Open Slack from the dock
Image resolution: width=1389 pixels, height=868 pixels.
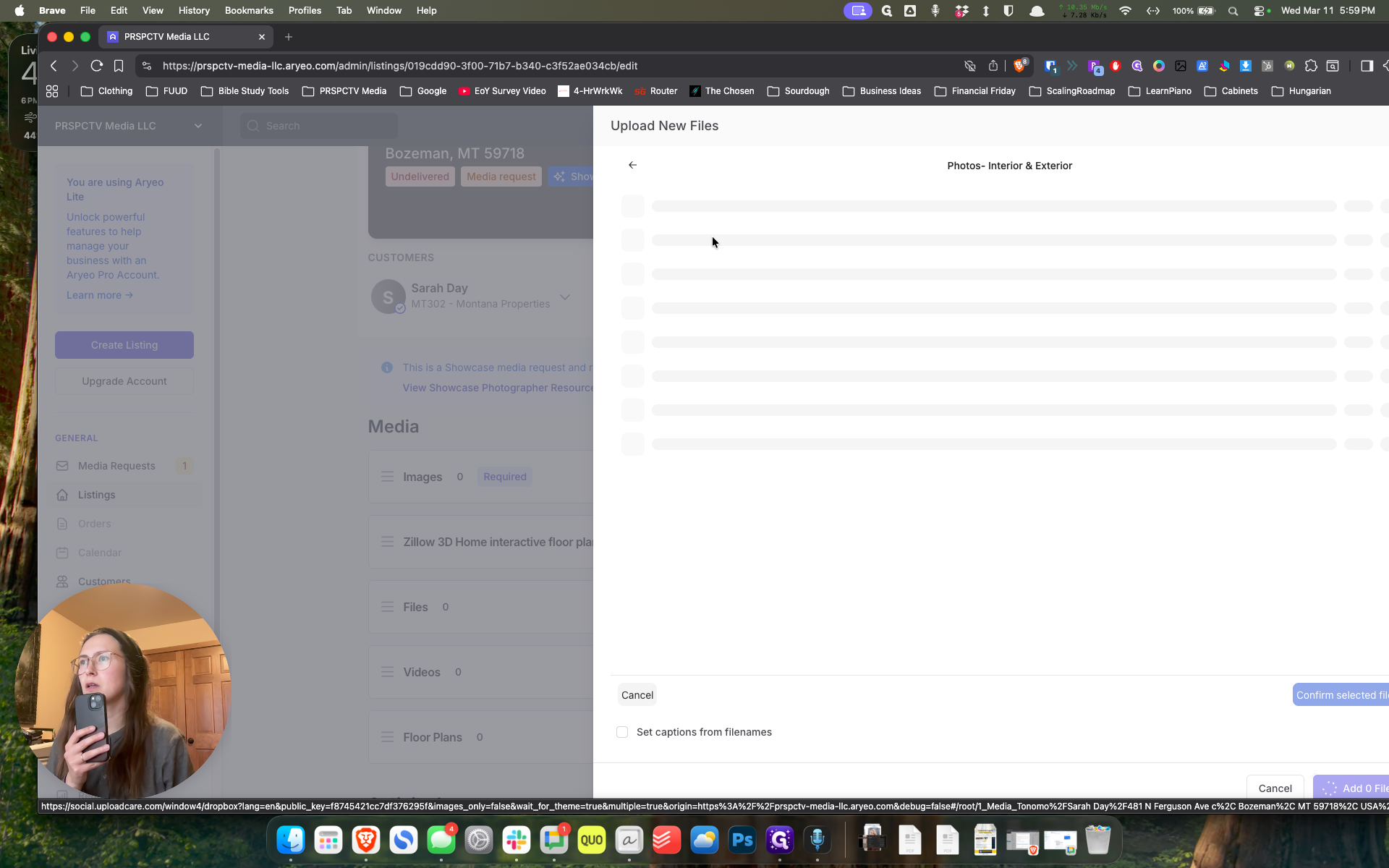[x=517, y=840]
